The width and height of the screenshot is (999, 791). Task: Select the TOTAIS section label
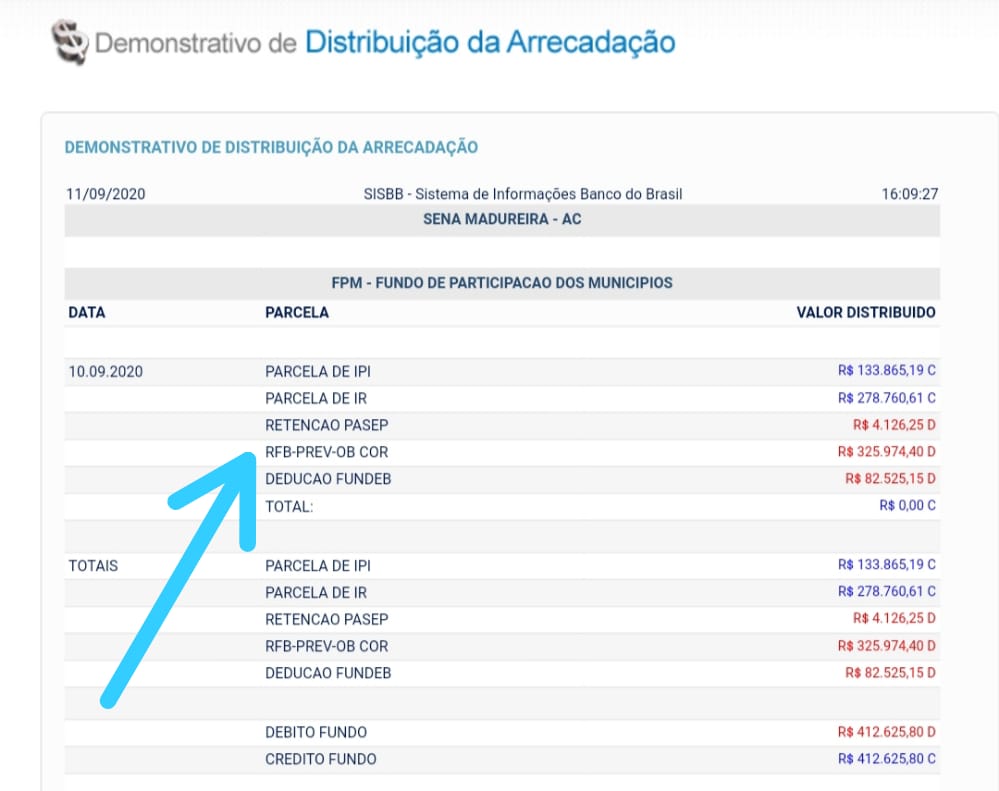pos(93,565)
